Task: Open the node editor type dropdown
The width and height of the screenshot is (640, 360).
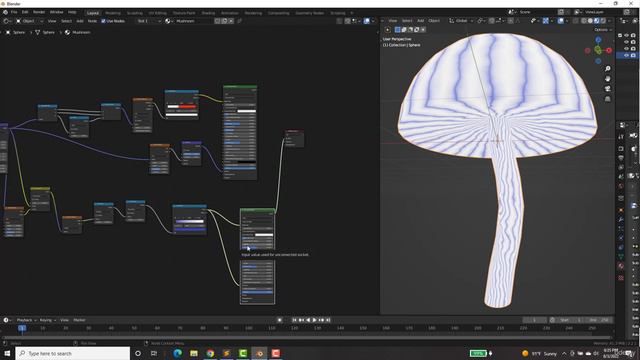Action: tap(7, 21)
